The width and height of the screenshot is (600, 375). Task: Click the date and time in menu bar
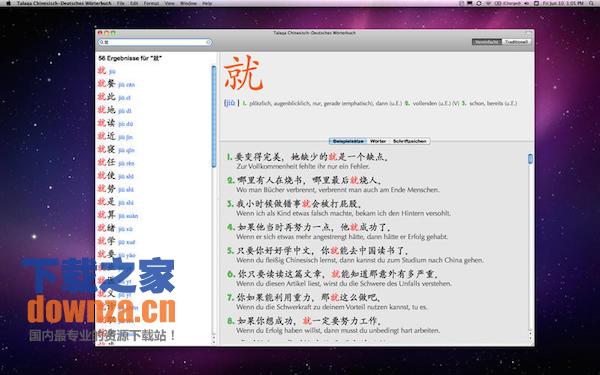563,3
